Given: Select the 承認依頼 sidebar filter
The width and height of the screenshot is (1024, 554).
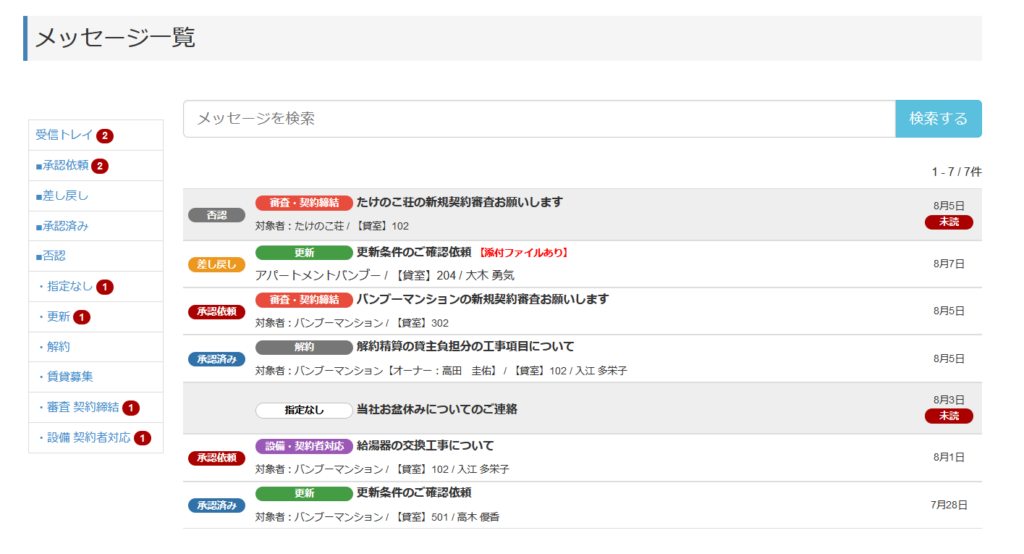Looking at the screenshot, I should [x=66, y=166].
